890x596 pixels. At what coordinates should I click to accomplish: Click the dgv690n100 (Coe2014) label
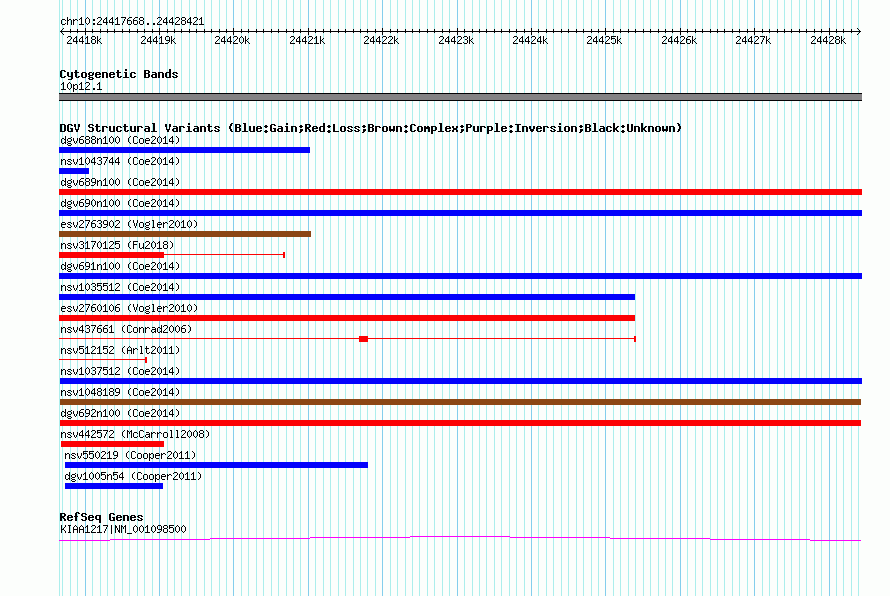coord(120,203)
